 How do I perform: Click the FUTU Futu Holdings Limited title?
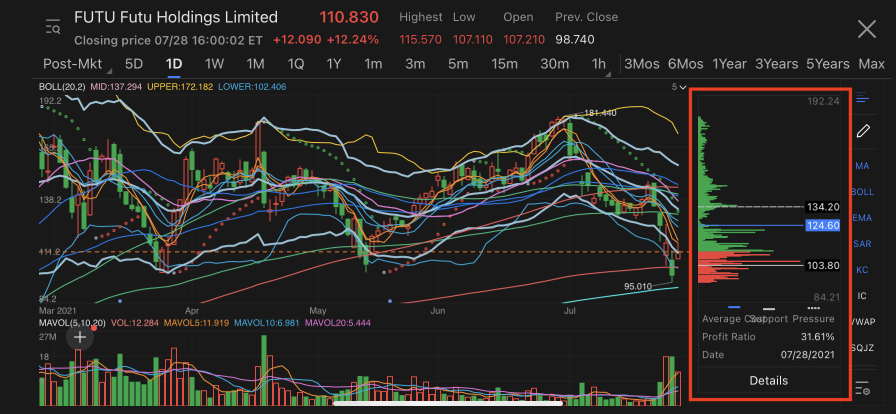176,17
